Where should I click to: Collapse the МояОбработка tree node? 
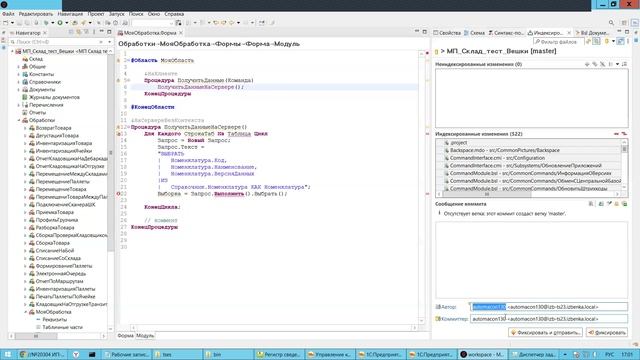click(x=25, y=312)
